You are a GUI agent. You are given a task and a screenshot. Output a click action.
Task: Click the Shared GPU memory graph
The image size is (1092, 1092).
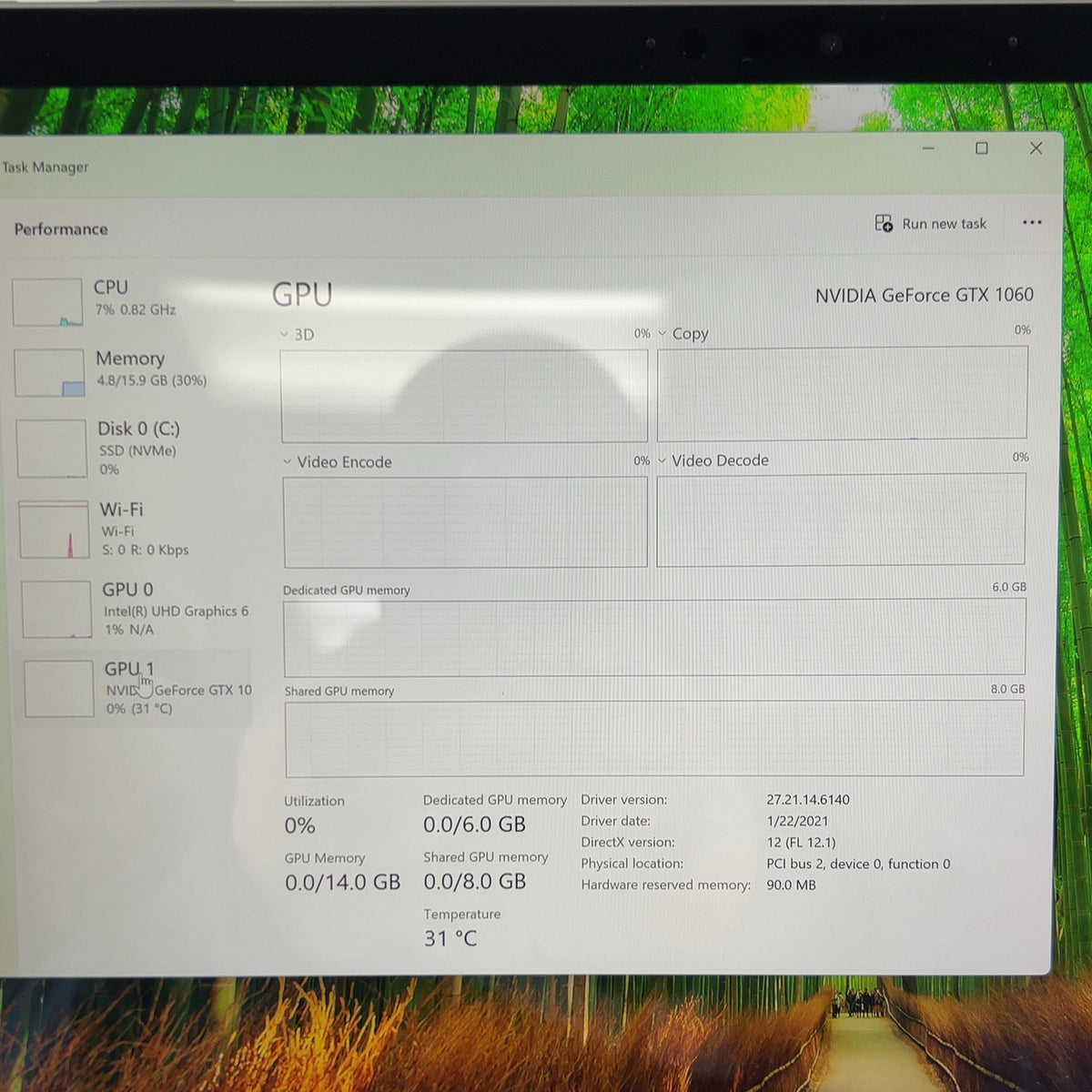tap(654, 738)
